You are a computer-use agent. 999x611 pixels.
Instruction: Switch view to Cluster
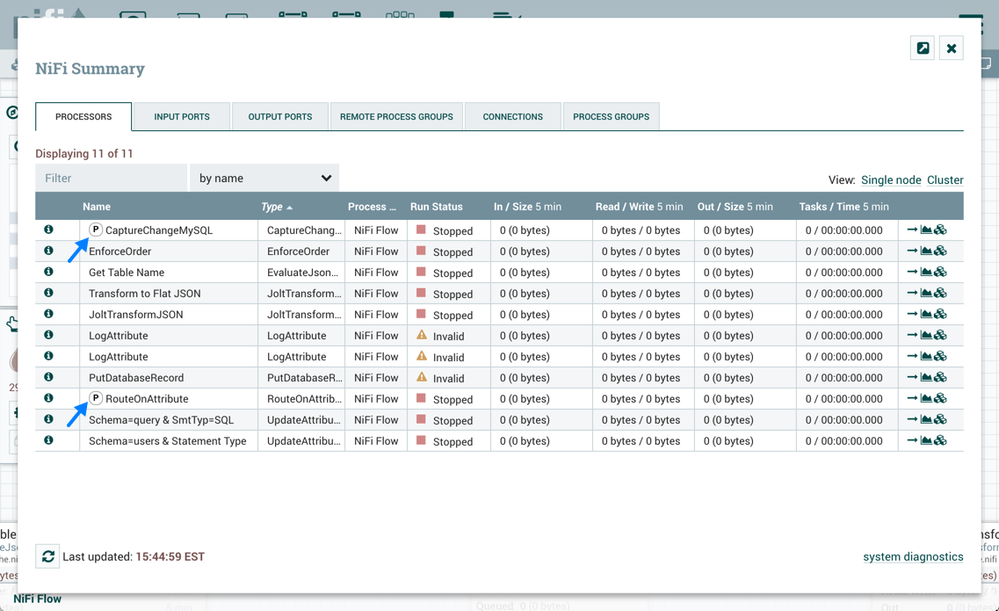tap(945, 180)
